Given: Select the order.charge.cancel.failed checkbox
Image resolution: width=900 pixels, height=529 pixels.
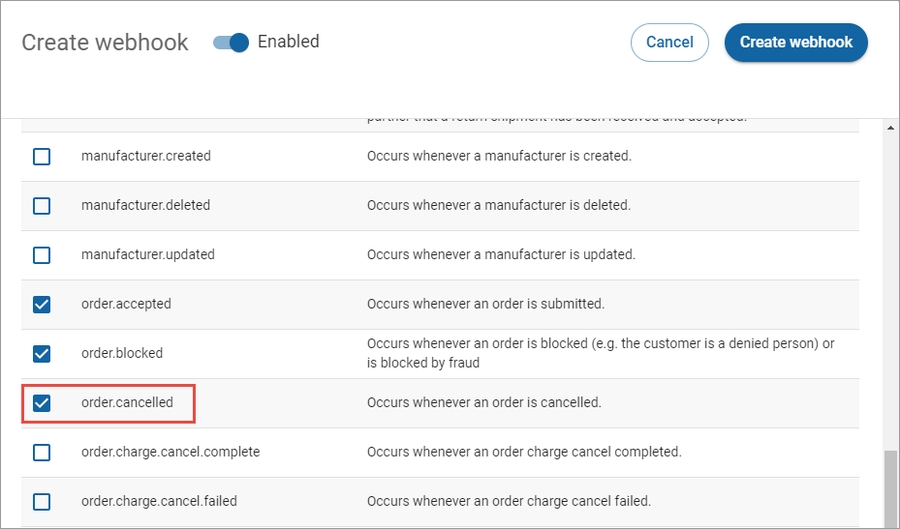Looking at the screenshot, I should pos(42,501).
